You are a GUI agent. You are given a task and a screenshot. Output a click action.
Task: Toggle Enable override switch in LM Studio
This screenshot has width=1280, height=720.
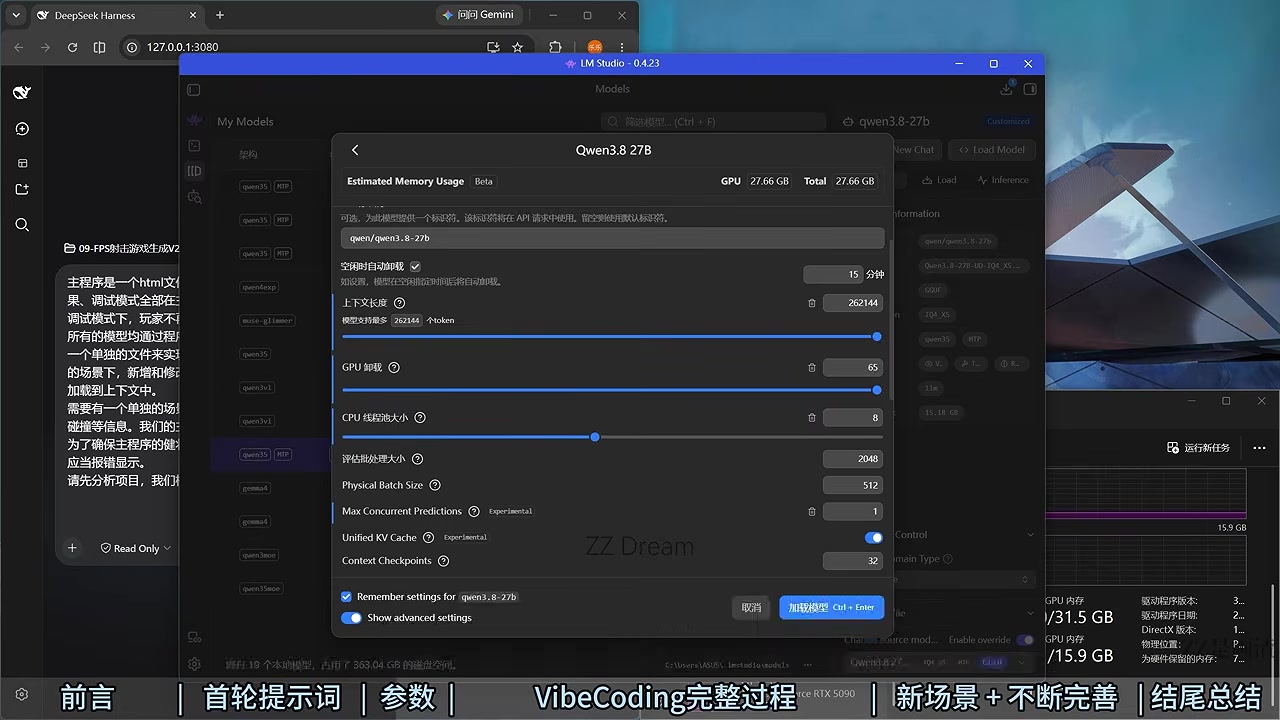[1025, 640]
